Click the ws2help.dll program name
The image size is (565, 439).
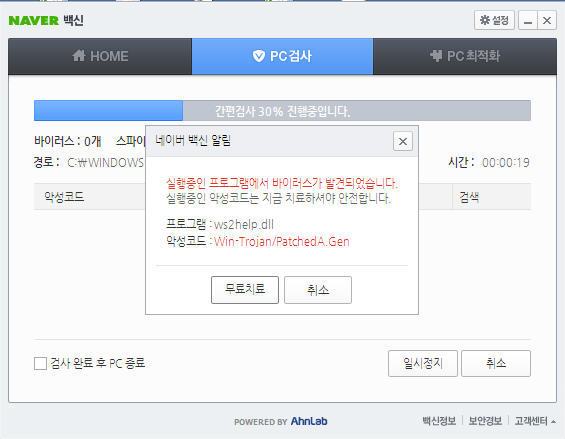244,225
